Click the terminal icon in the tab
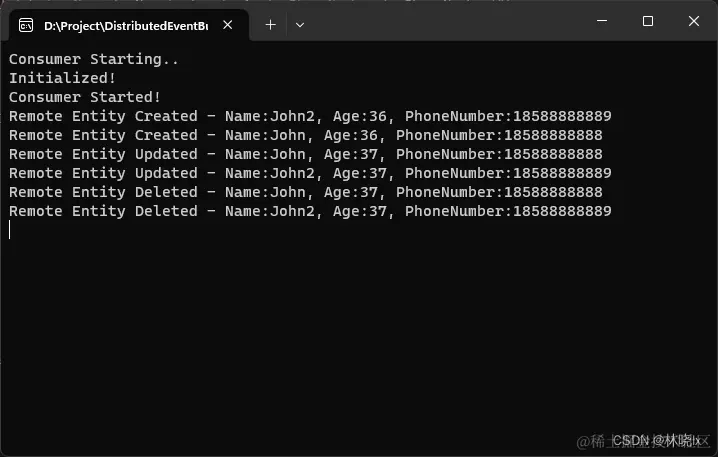The image size is (718, 457). click(26, 25)
